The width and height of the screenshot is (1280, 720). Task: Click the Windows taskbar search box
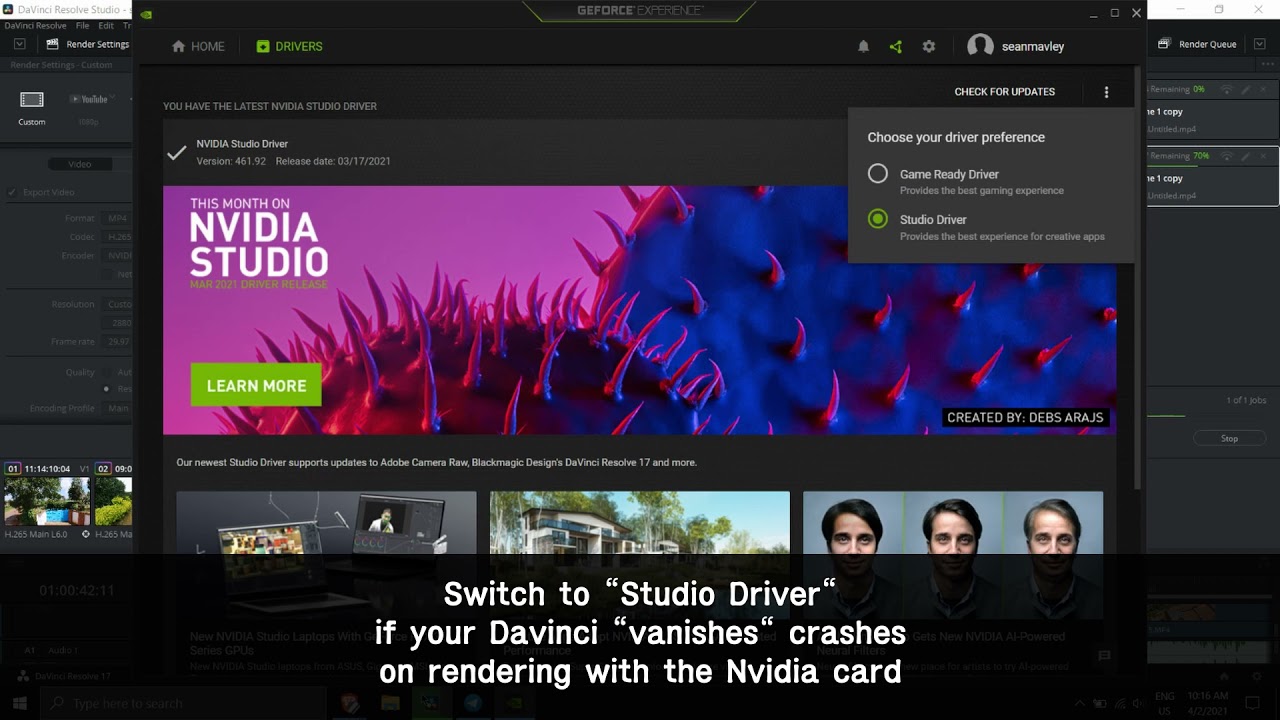(x=185, y=703)
